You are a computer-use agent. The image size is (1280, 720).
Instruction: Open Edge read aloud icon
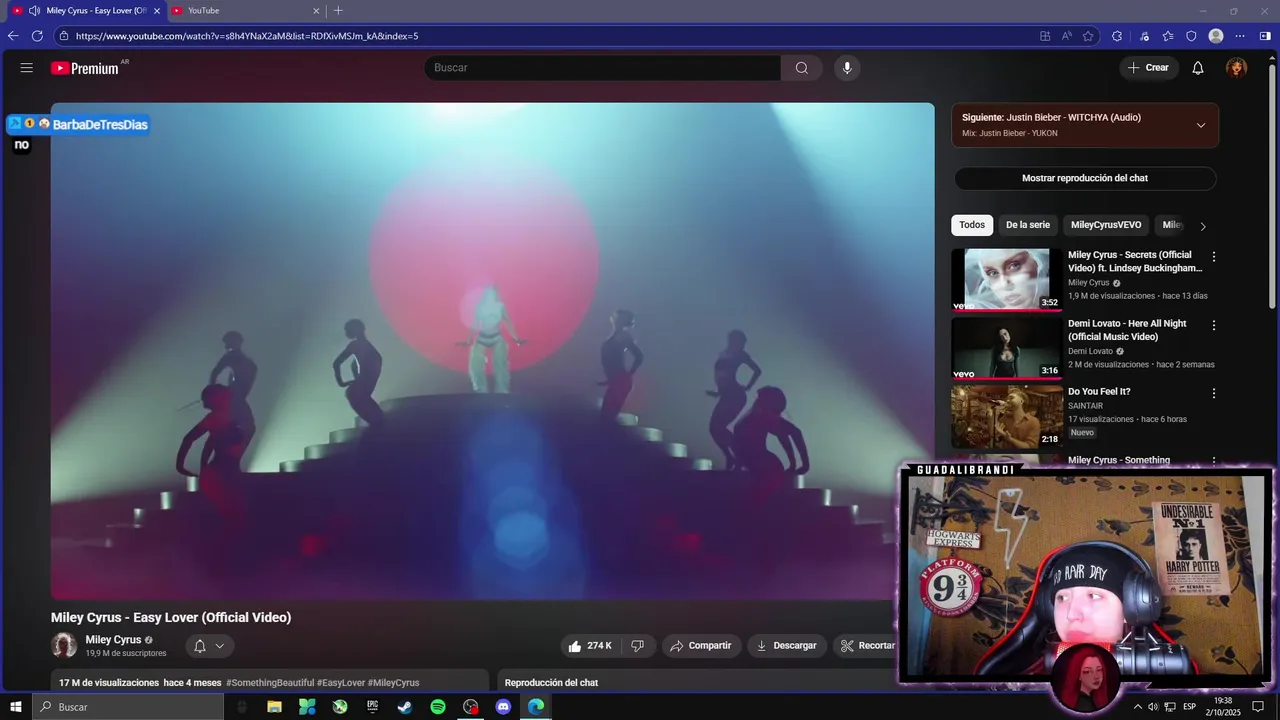coord(1067,36)
